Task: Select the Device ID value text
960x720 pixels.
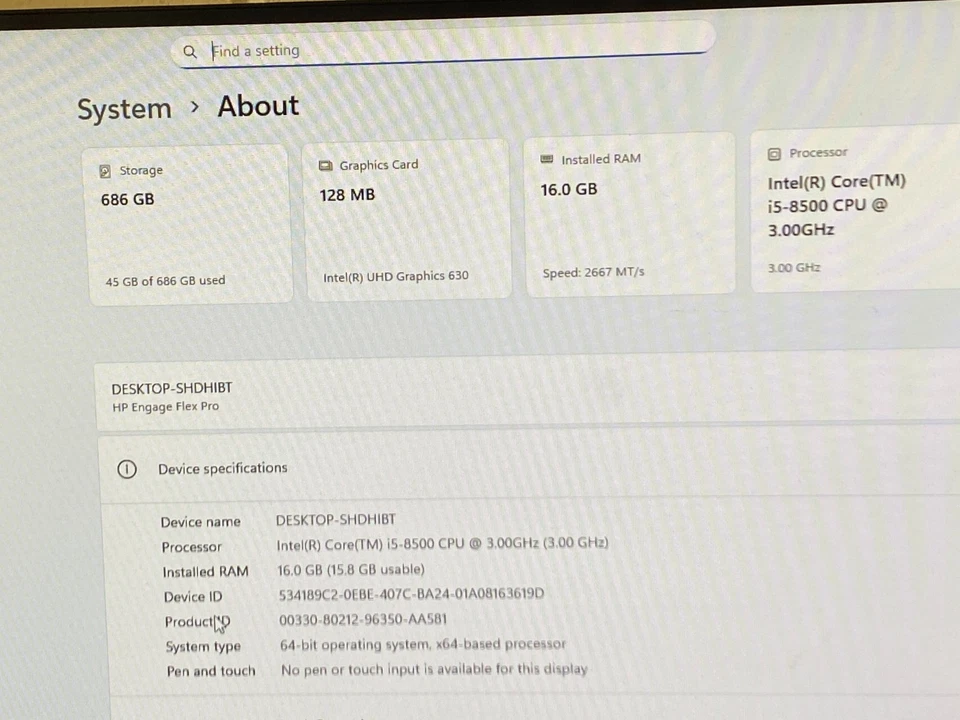Action: pos(410,593)
